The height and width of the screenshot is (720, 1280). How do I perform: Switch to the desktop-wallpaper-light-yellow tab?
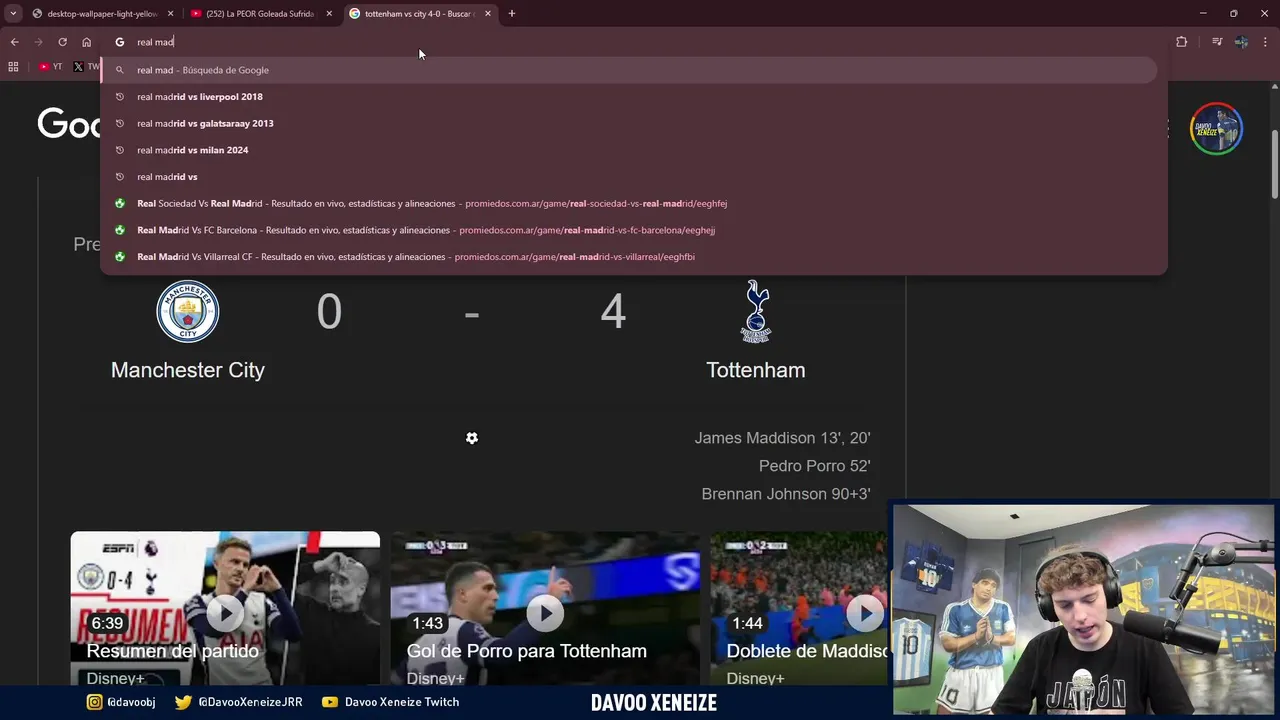pos(102,14)
